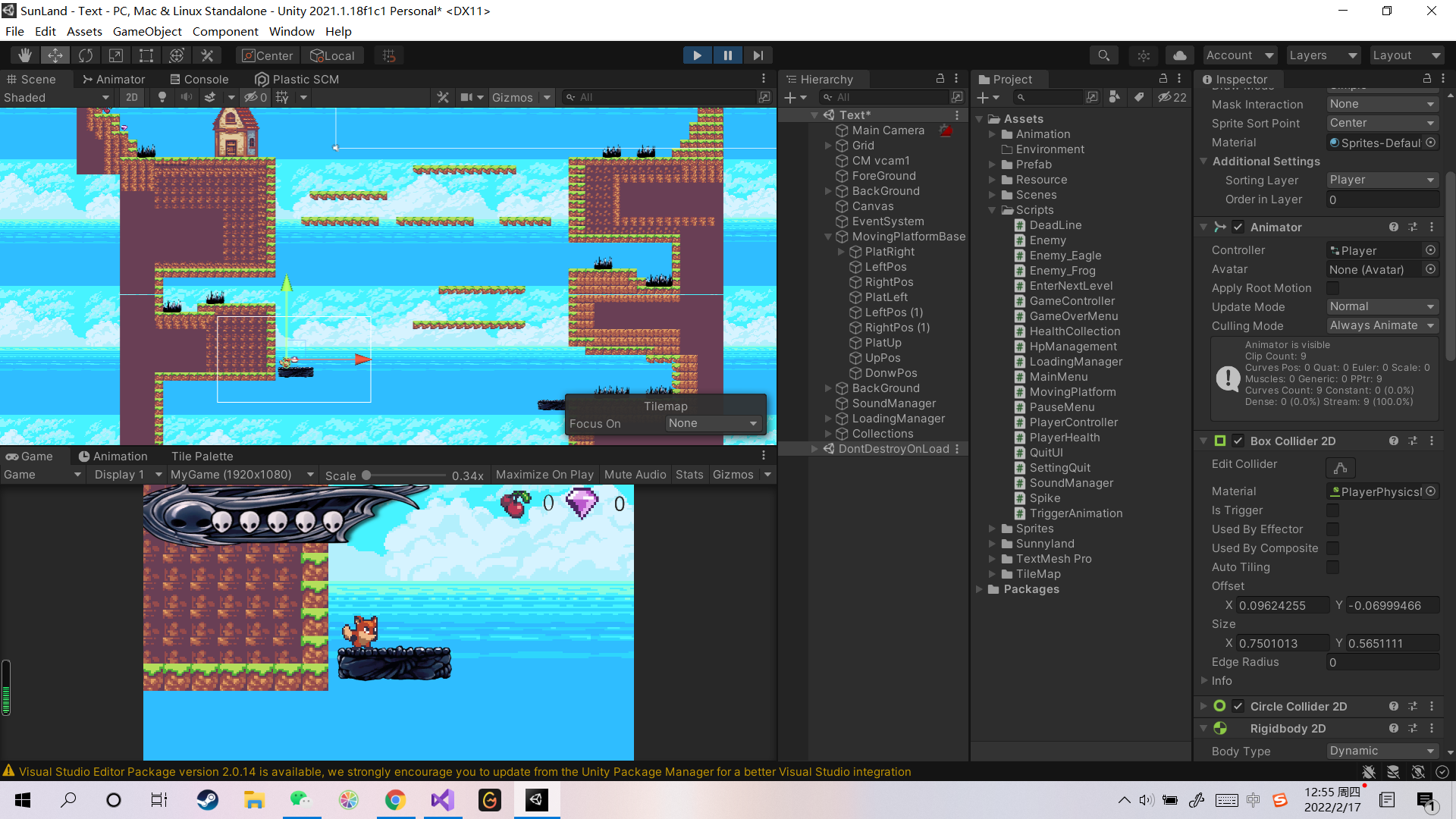Click the Play button to run the game
This screenshot has height=819, width=1456.
point(696,55)
